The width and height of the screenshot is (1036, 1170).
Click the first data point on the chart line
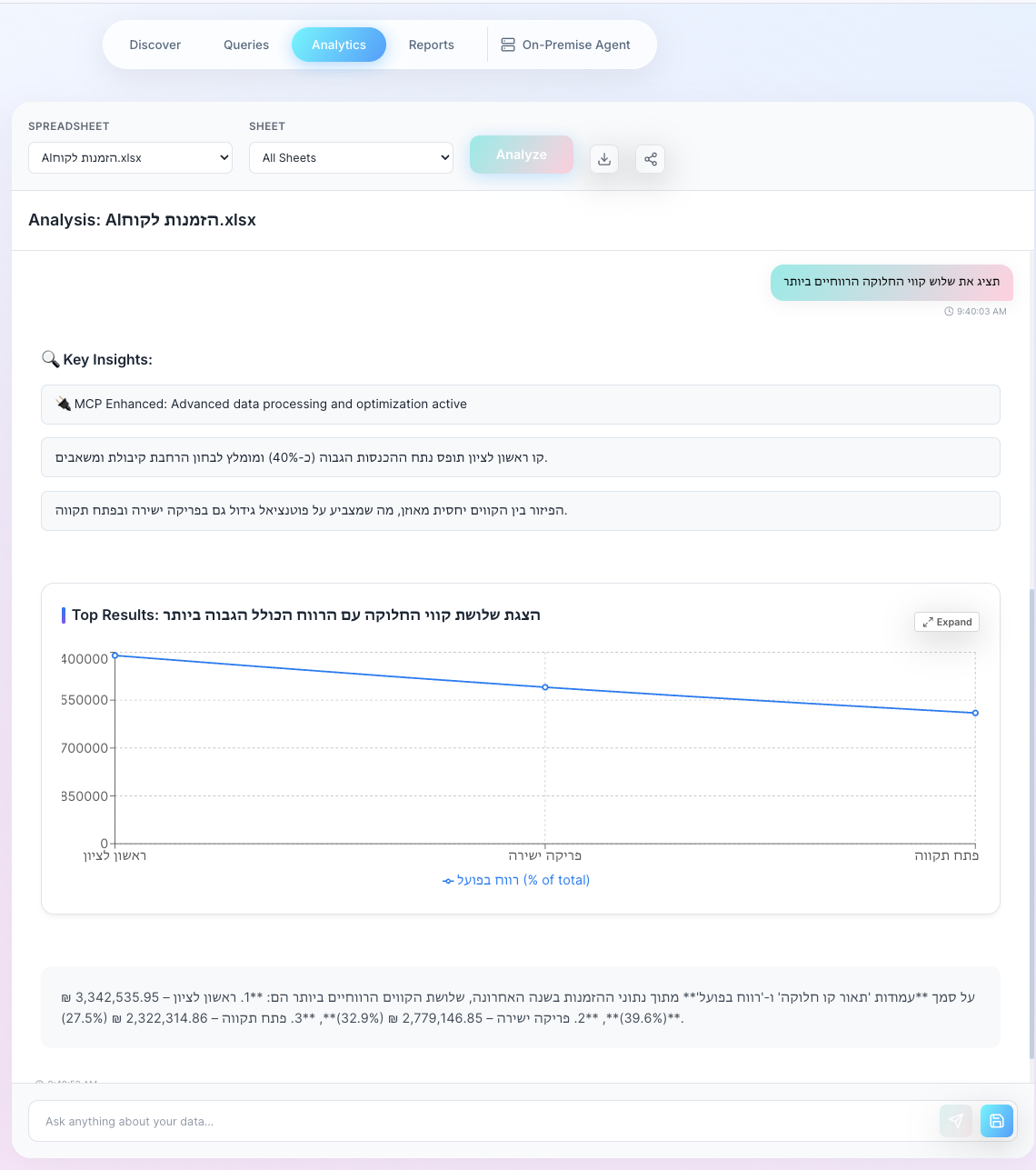pyautogui.click(x=115, y=655)
